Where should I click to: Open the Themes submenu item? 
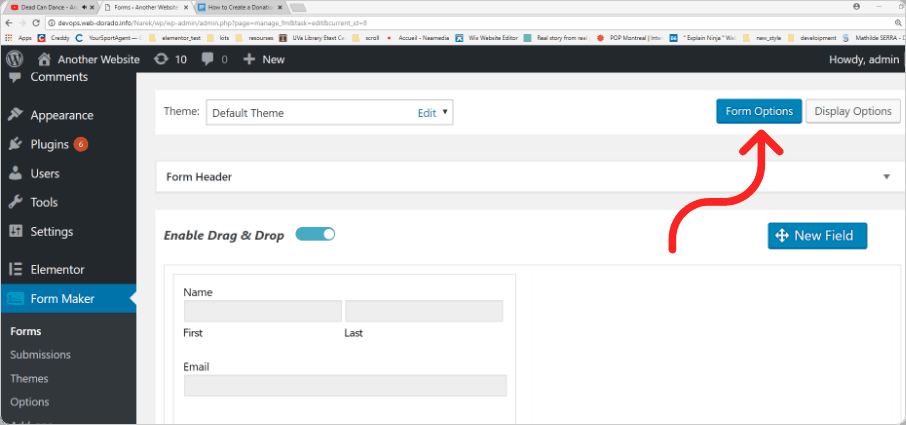click(x=29, y=378)
